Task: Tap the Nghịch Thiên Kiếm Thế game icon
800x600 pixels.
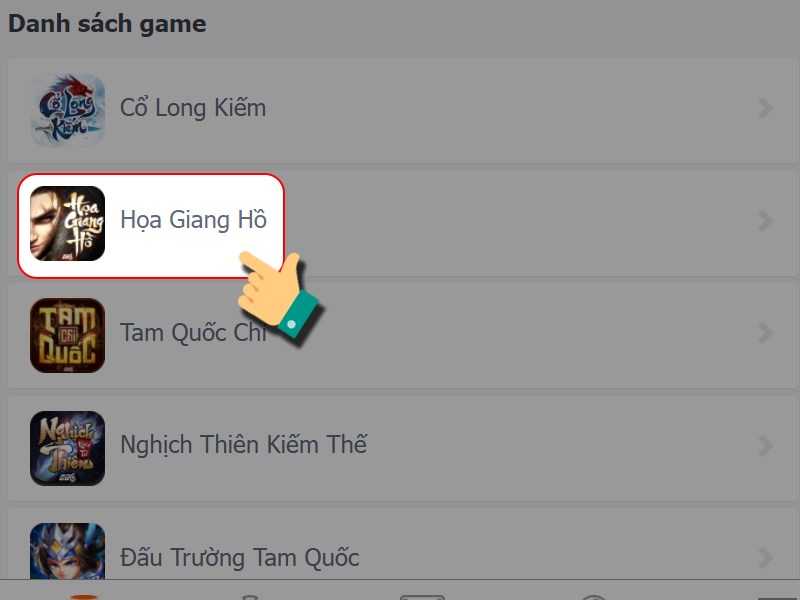Action: pyautogui.click(x=67, y=447)
